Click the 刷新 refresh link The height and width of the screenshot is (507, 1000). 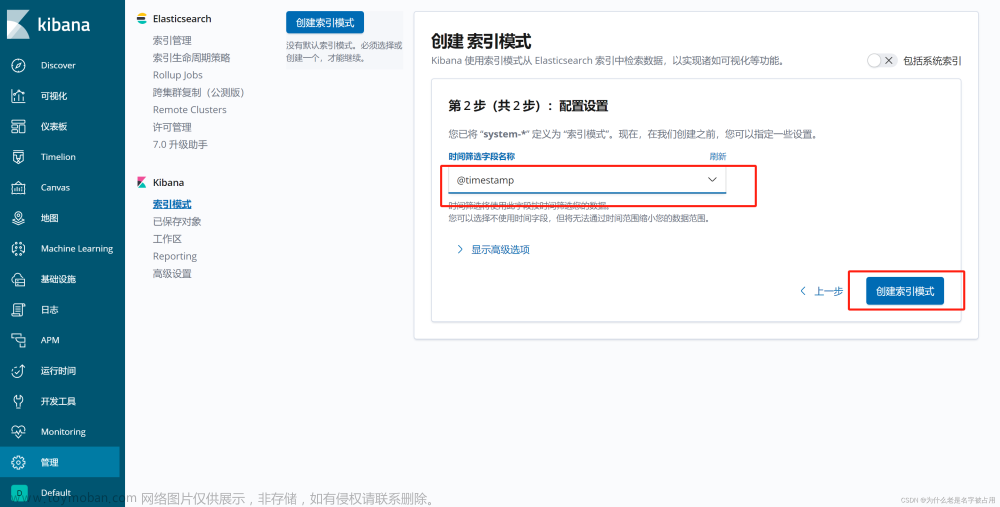(717, 156)
